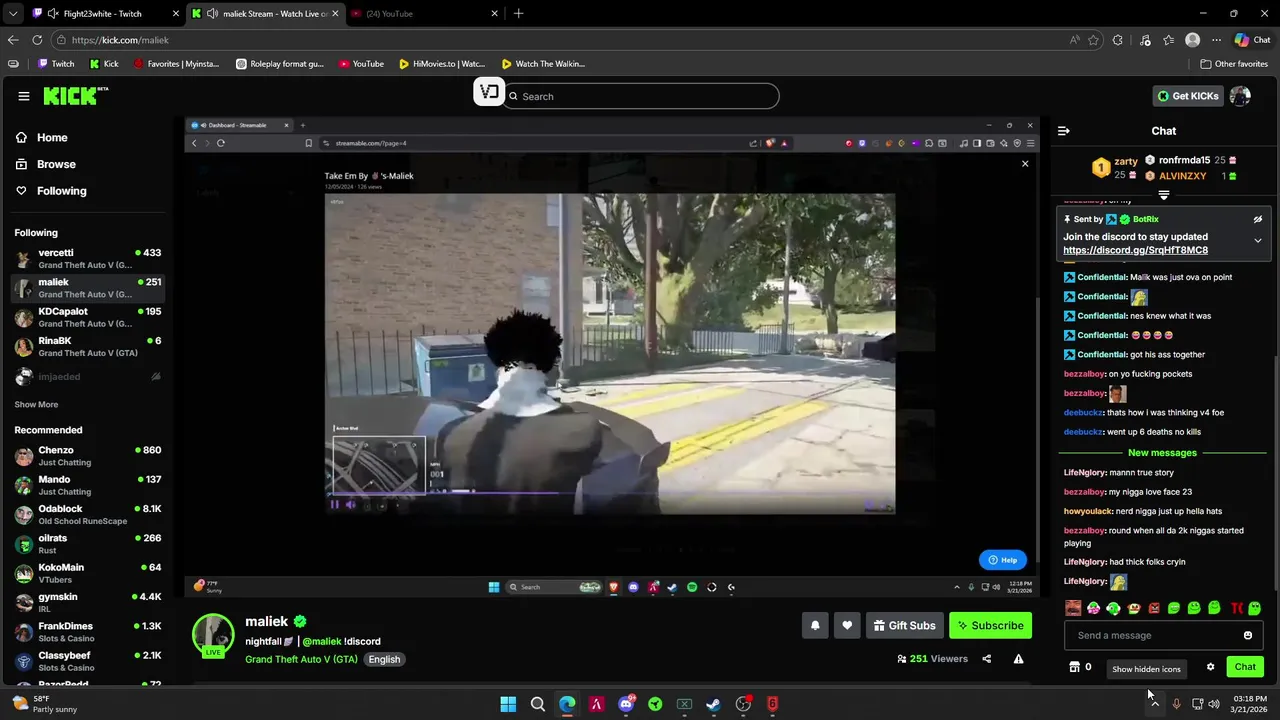1280x720 pixels.
Task: Add this page to favorites star
Action: (1093, 40)
